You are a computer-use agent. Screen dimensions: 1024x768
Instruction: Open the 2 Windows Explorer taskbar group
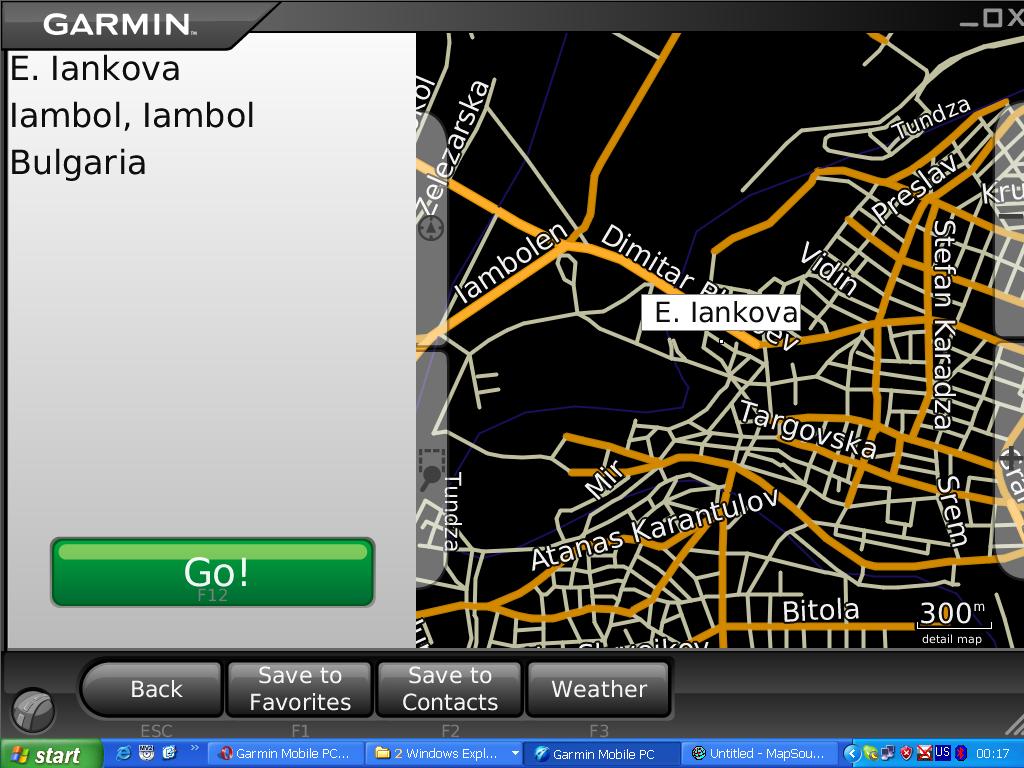point(444,754)
